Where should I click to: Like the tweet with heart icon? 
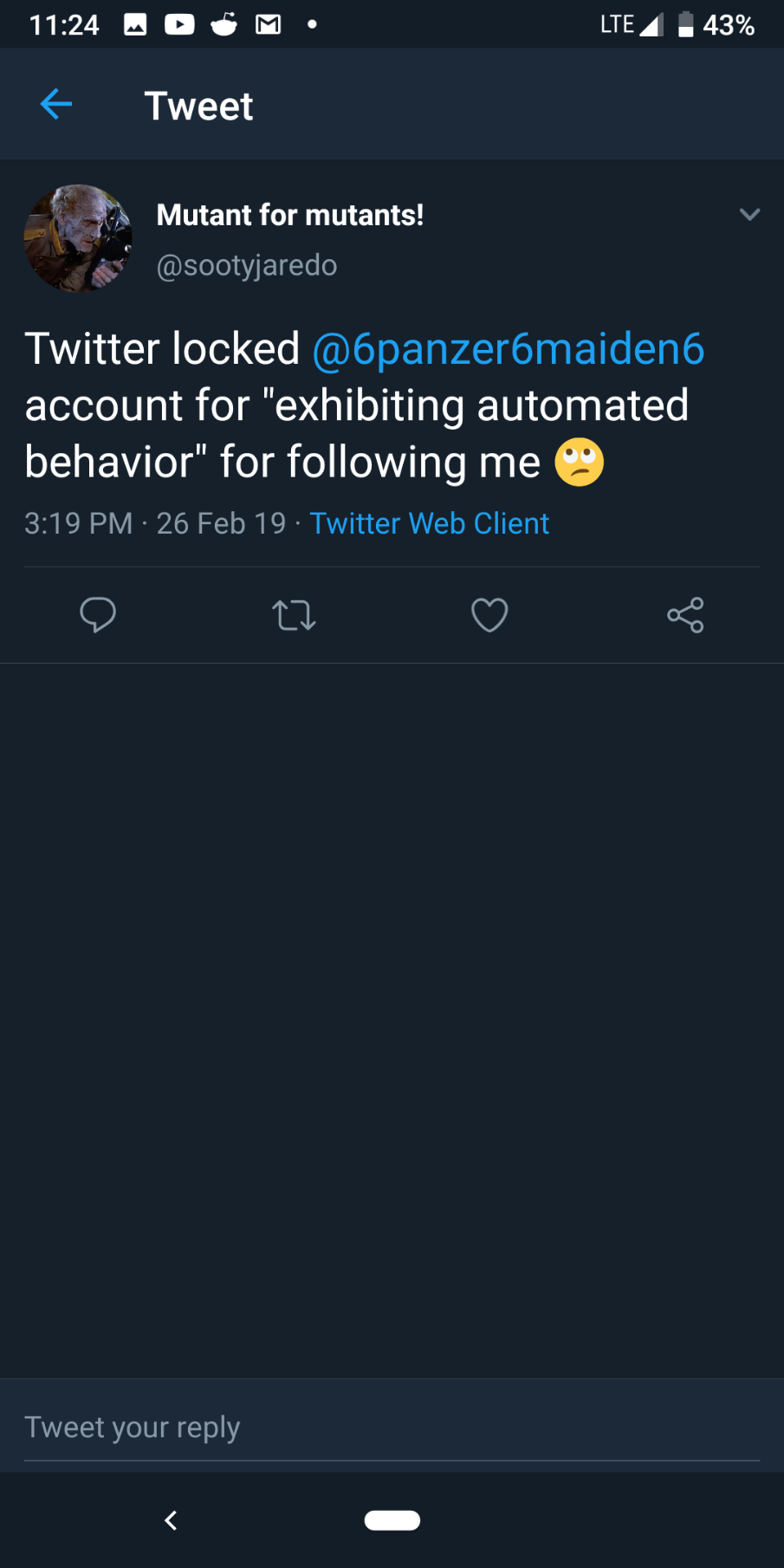(489, 615)
